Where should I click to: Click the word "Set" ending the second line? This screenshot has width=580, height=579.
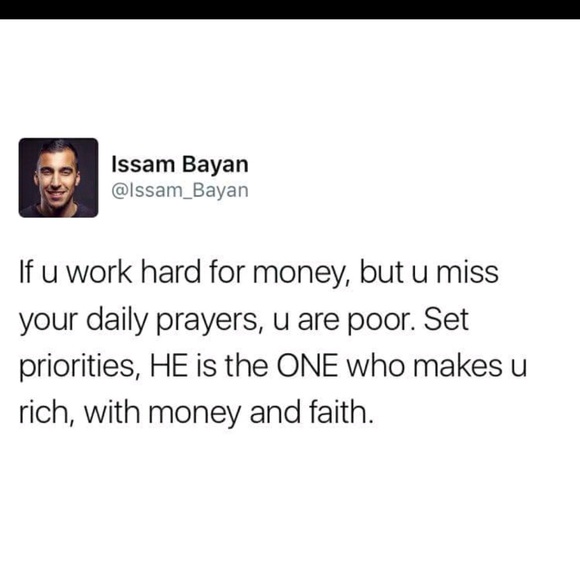446,319
